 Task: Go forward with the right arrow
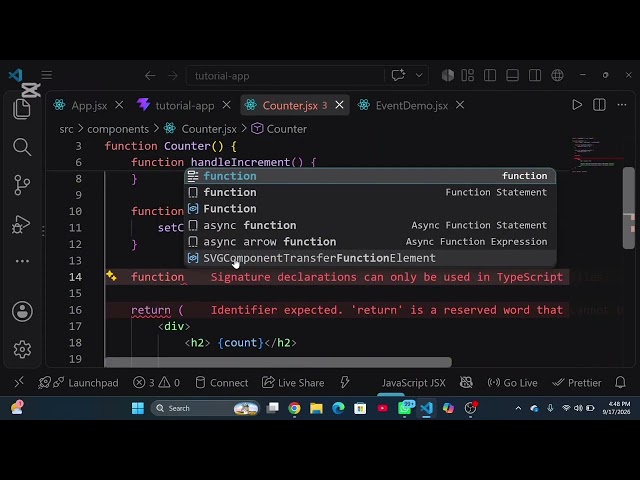(173, 76)
